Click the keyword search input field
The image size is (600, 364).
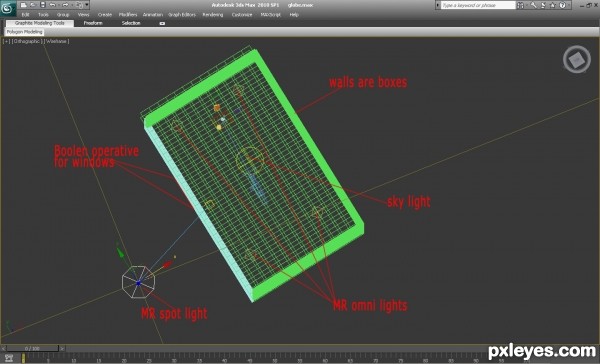point(478,5)
